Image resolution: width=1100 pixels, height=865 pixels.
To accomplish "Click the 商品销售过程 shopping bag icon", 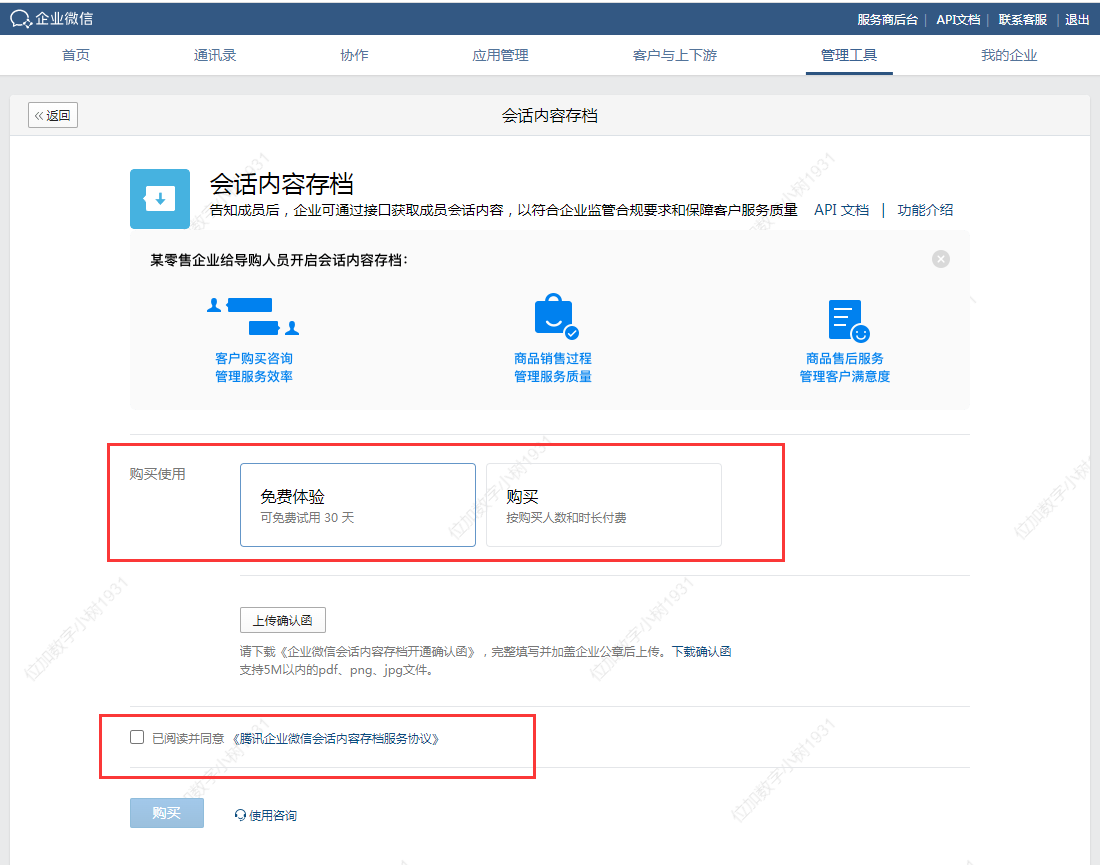I will point(556,316).
